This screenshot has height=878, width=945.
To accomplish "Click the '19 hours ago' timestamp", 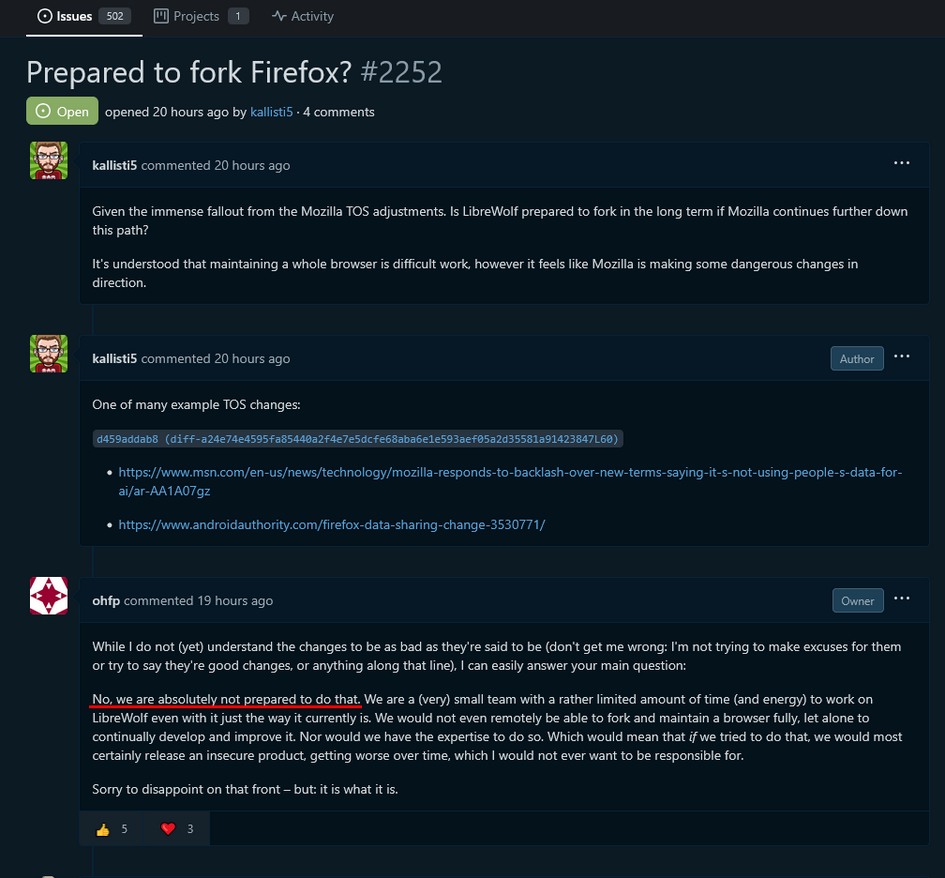I will pos(235,601).
